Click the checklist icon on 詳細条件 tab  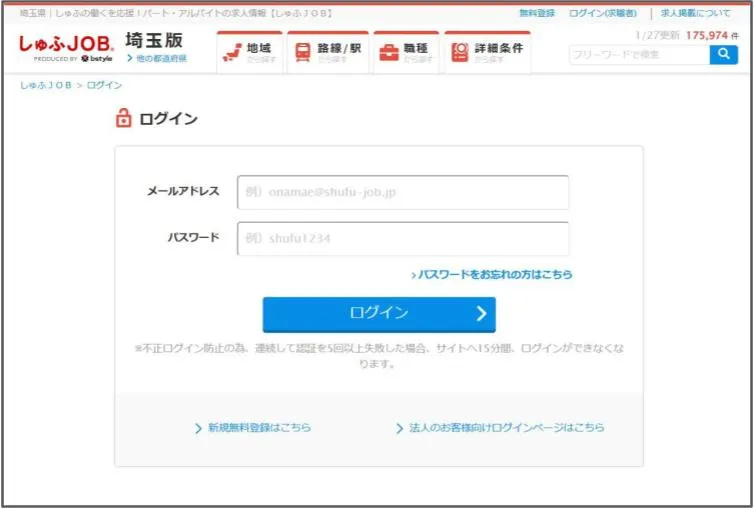pyautogui.click(x=460, y=52)
